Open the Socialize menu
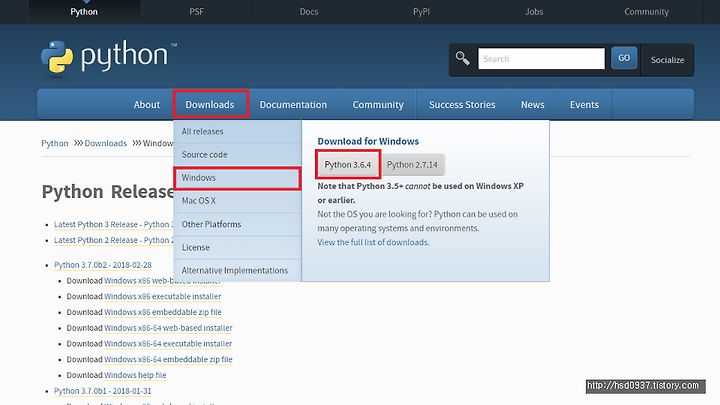The height and width of the screenshot is (405, 720). tap(667, 60)
